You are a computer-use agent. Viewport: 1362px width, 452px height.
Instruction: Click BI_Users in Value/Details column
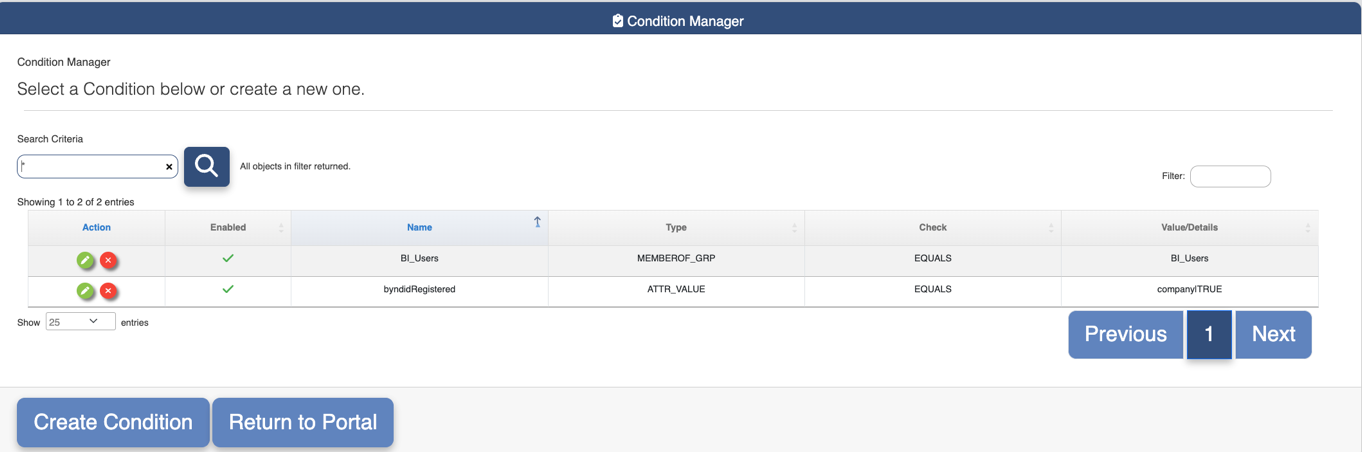[x=1190, y=258]
